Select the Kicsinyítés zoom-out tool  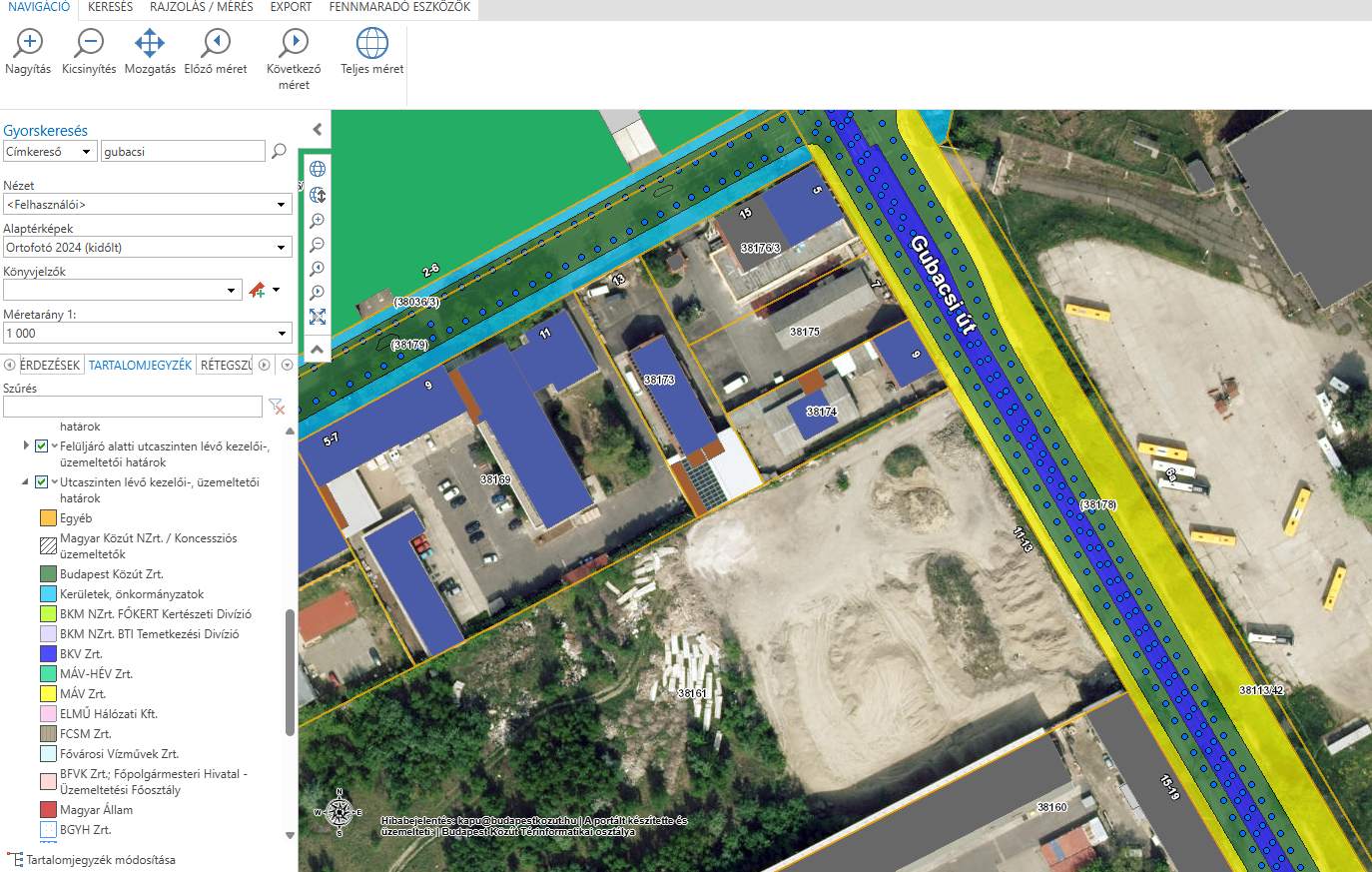tap(89, 52)
